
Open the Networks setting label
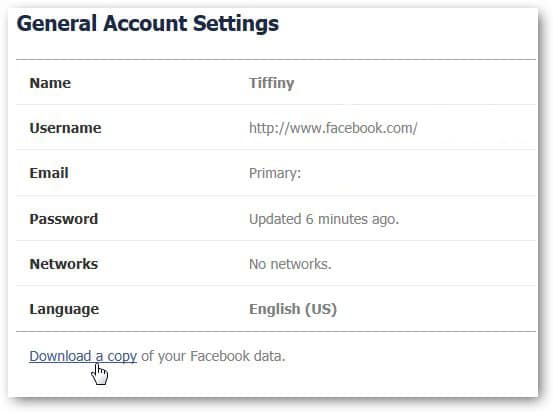63,264
